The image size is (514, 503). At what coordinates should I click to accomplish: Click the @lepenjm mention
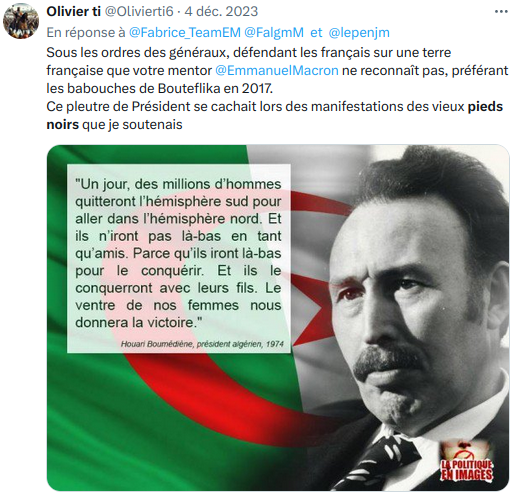pyautogui.click(x=359, y=33)
